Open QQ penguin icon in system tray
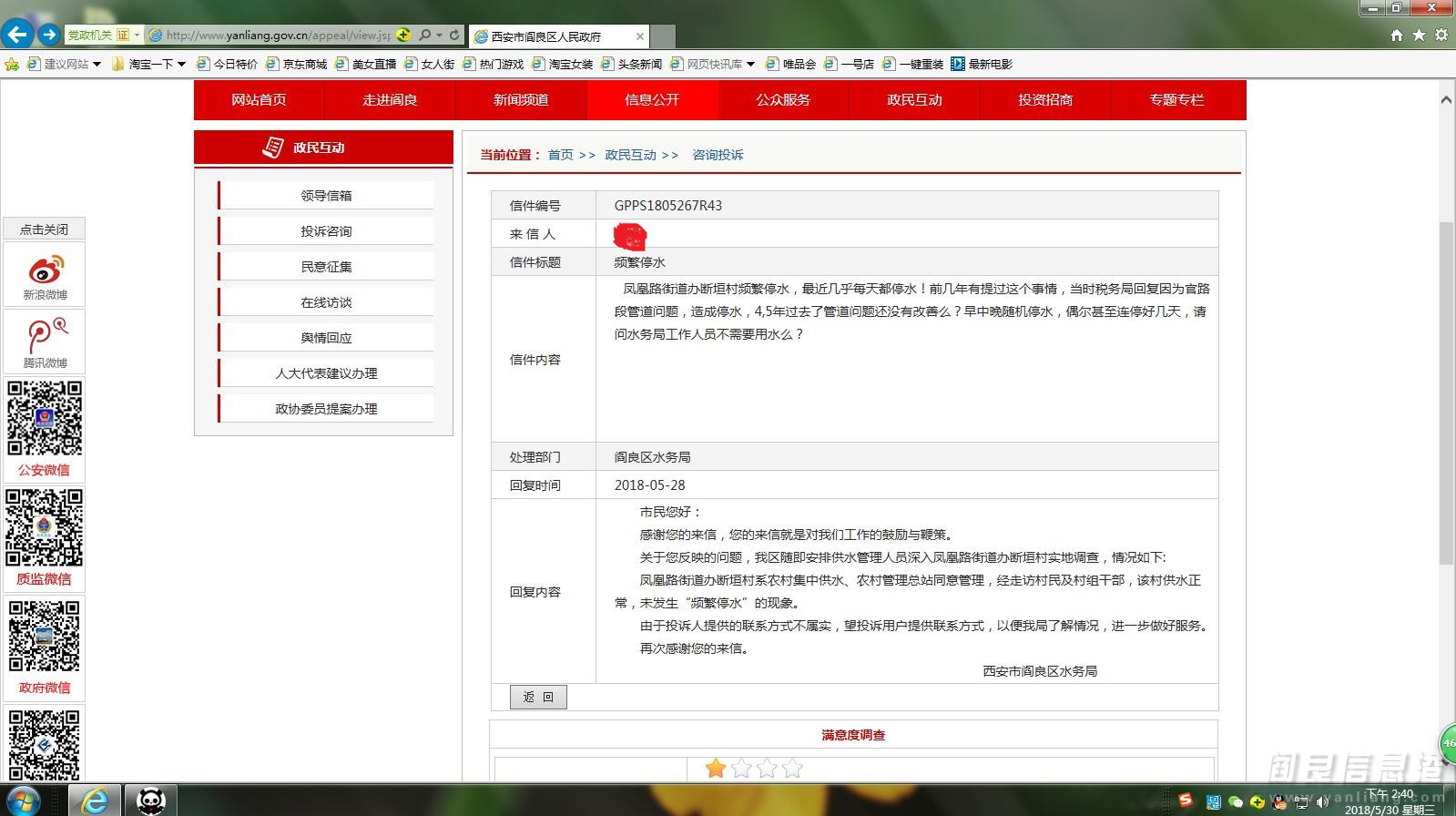 (x=1280, y=802)
